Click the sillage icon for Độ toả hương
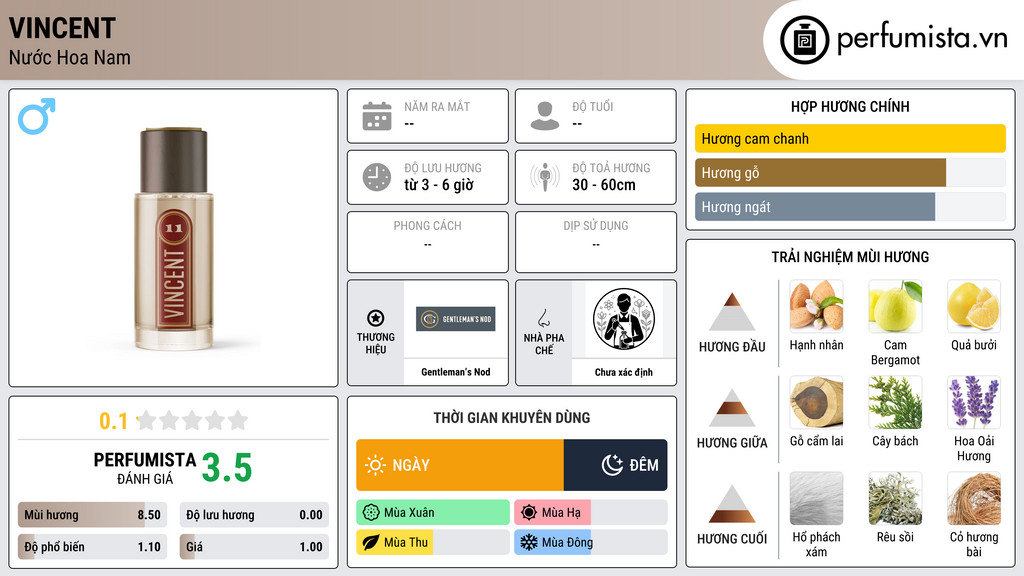The width and height of the screenshot is (1024, 576). [x=545, y=177]
